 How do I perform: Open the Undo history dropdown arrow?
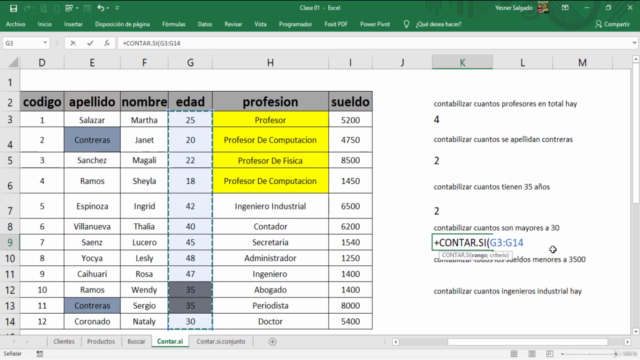(108, 8)
